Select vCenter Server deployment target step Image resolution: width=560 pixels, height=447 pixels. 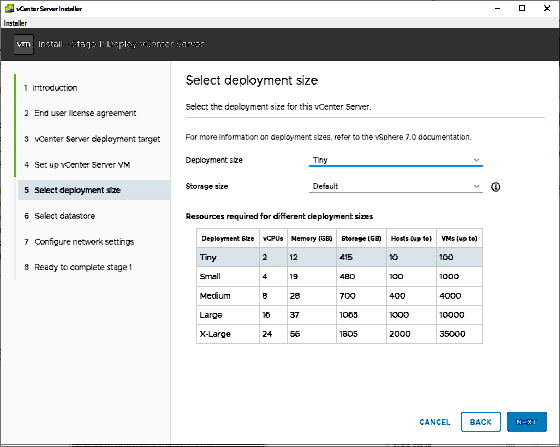[92, 139]
